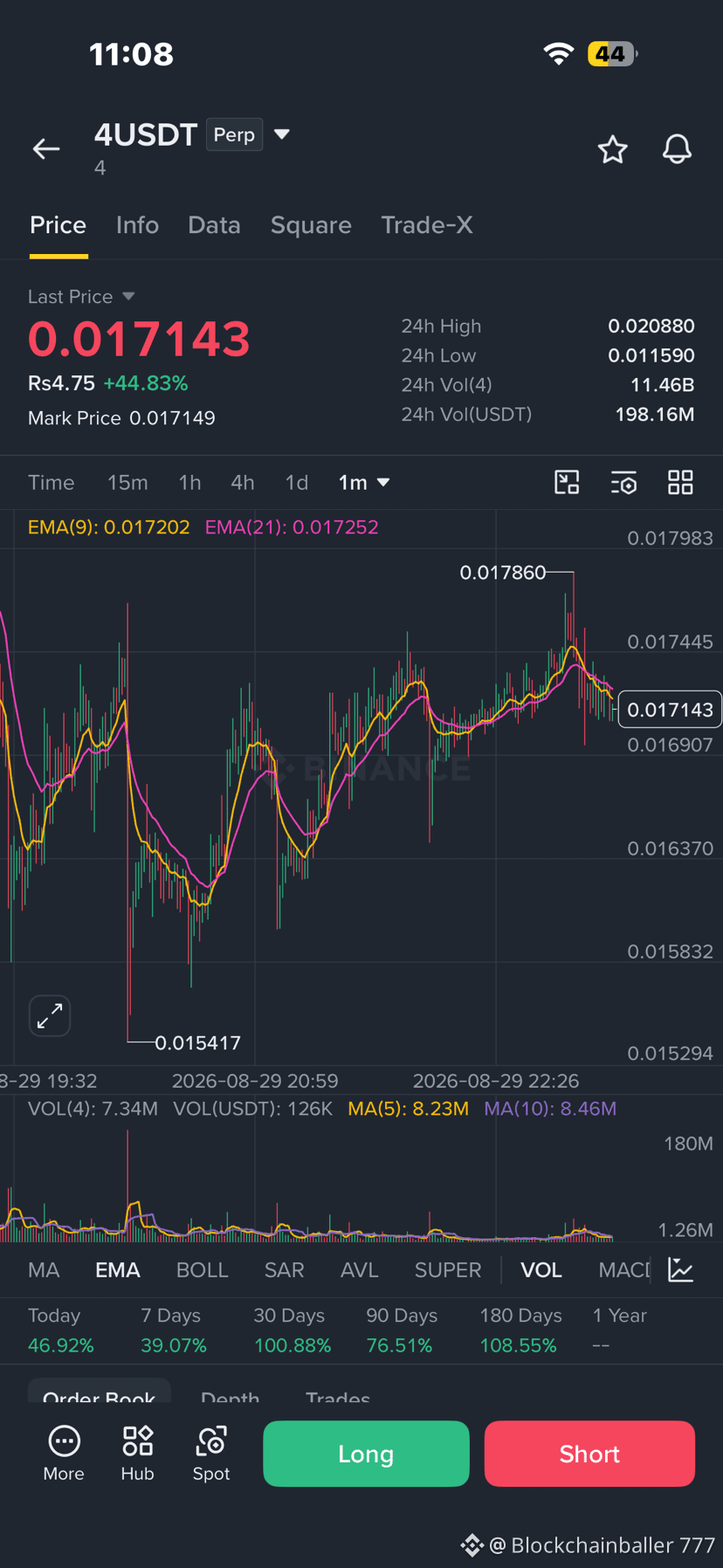The width and height of the screenshot is (723, 1568).
Task: Open the multi-chart grid layout icon
Action: [x=680, y=482]
